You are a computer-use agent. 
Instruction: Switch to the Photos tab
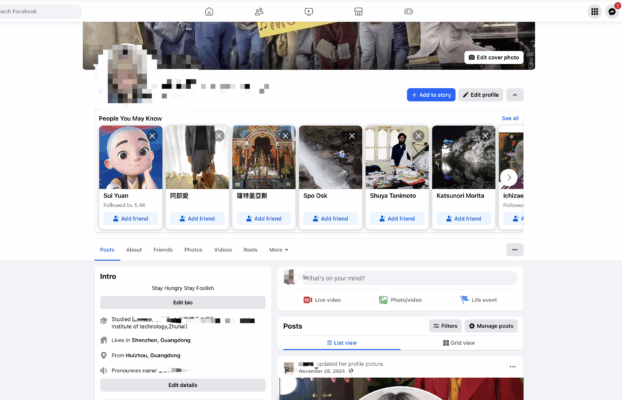point(193,250)
